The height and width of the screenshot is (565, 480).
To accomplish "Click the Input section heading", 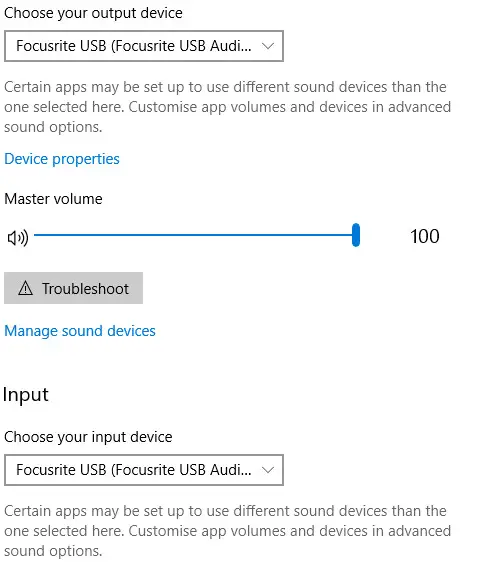I will point(26,395).
